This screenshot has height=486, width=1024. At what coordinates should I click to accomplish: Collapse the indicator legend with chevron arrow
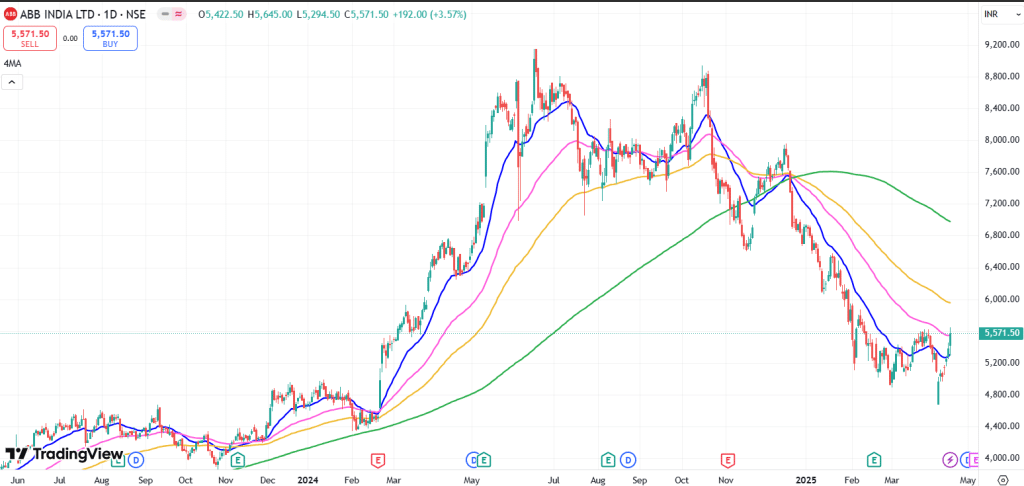tap(12, 82)
